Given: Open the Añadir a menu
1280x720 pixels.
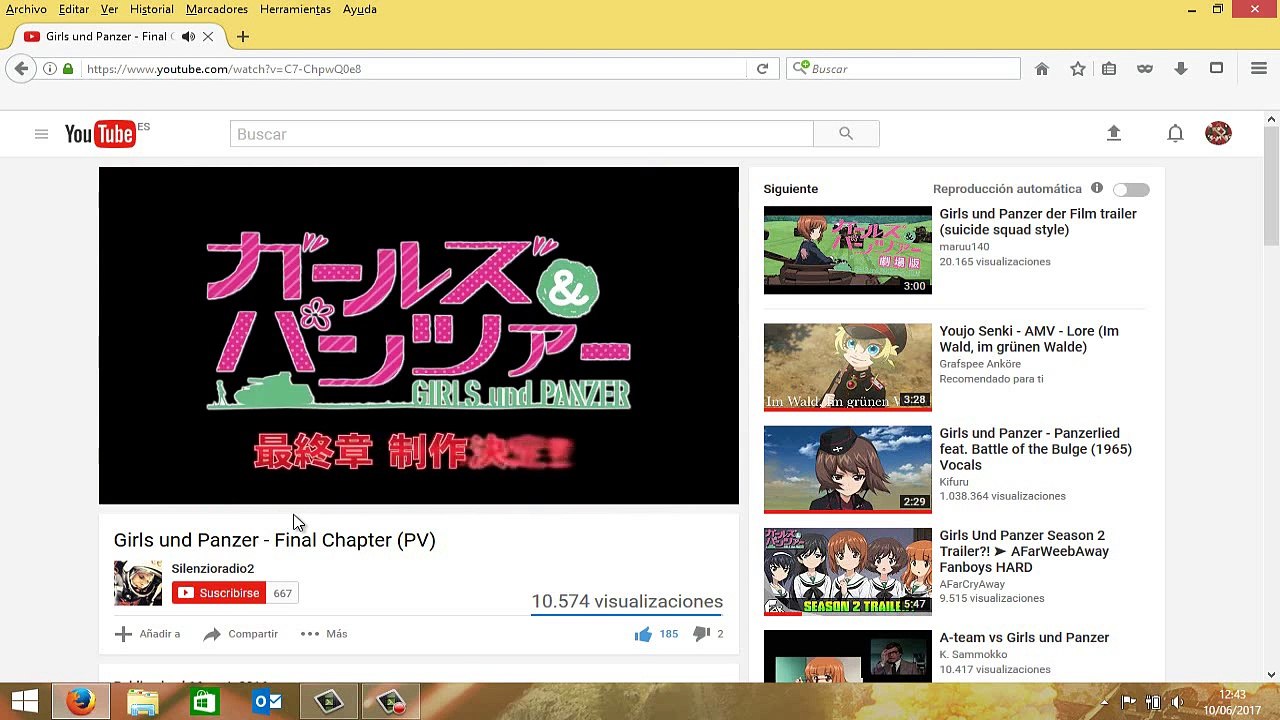Looking at the screenshot, I should point(147,634).
